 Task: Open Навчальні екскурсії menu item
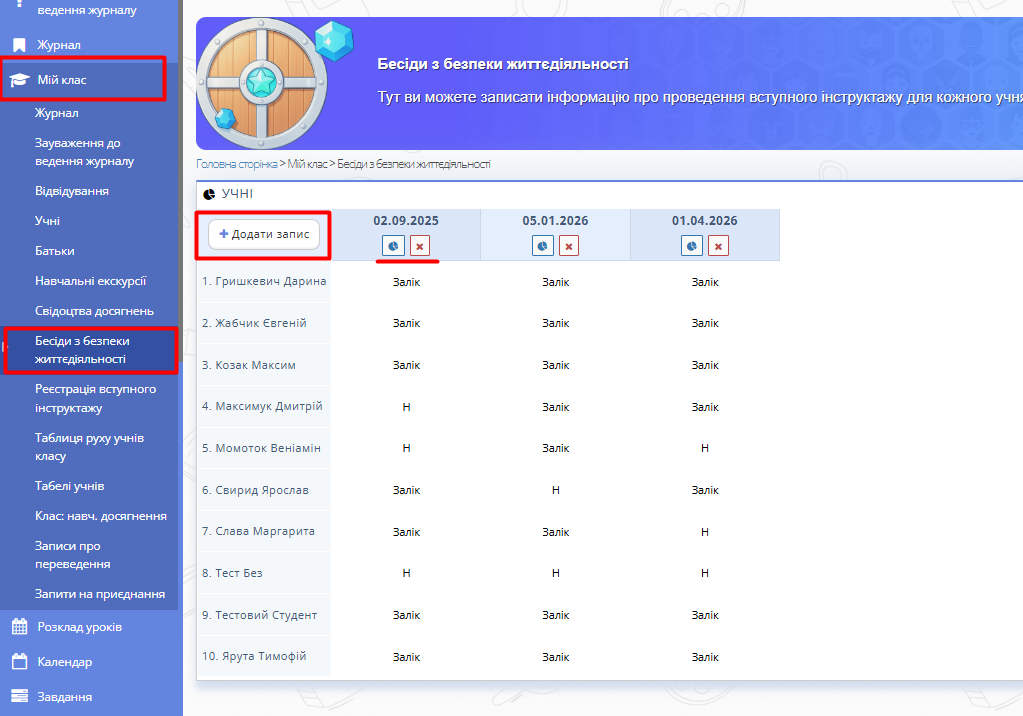click(x=90, y=281)
